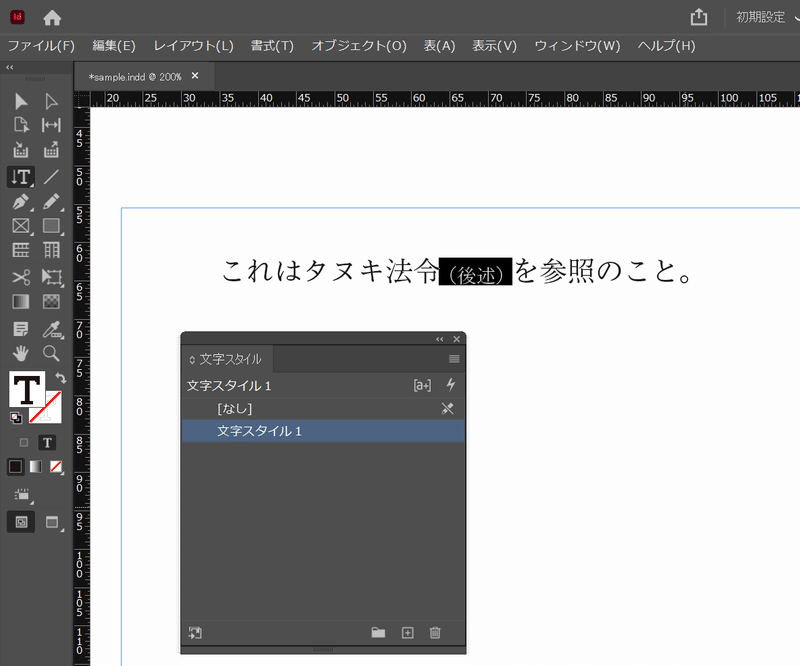Select the 文字スタイル panel tab

[x=226, y=359]
